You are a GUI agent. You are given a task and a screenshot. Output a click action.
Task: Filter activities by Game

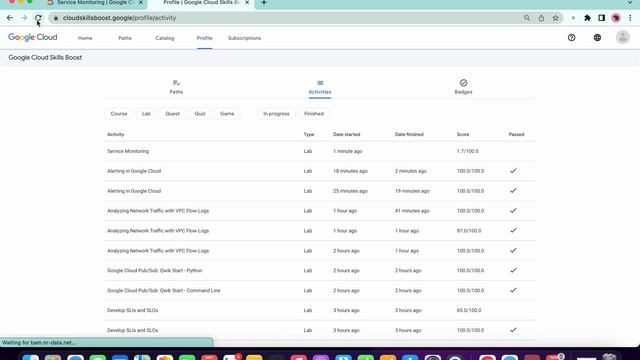point(227,113)
